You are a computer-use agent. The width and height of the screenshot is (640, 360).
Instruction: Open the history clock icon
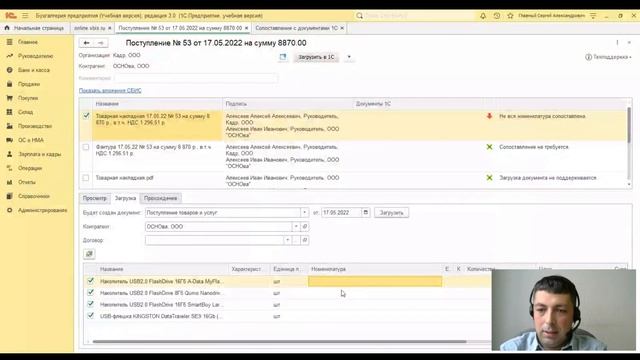496,16
